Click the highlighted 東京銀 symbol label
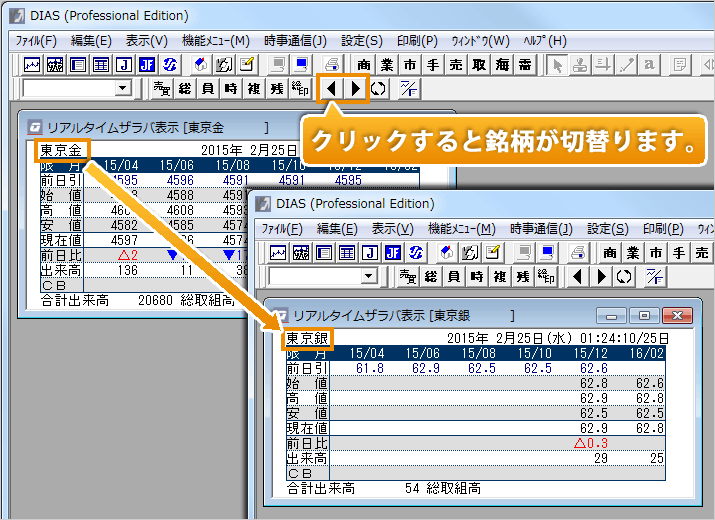The width and height of the screenshot is (715, 520). coord(308,339)
